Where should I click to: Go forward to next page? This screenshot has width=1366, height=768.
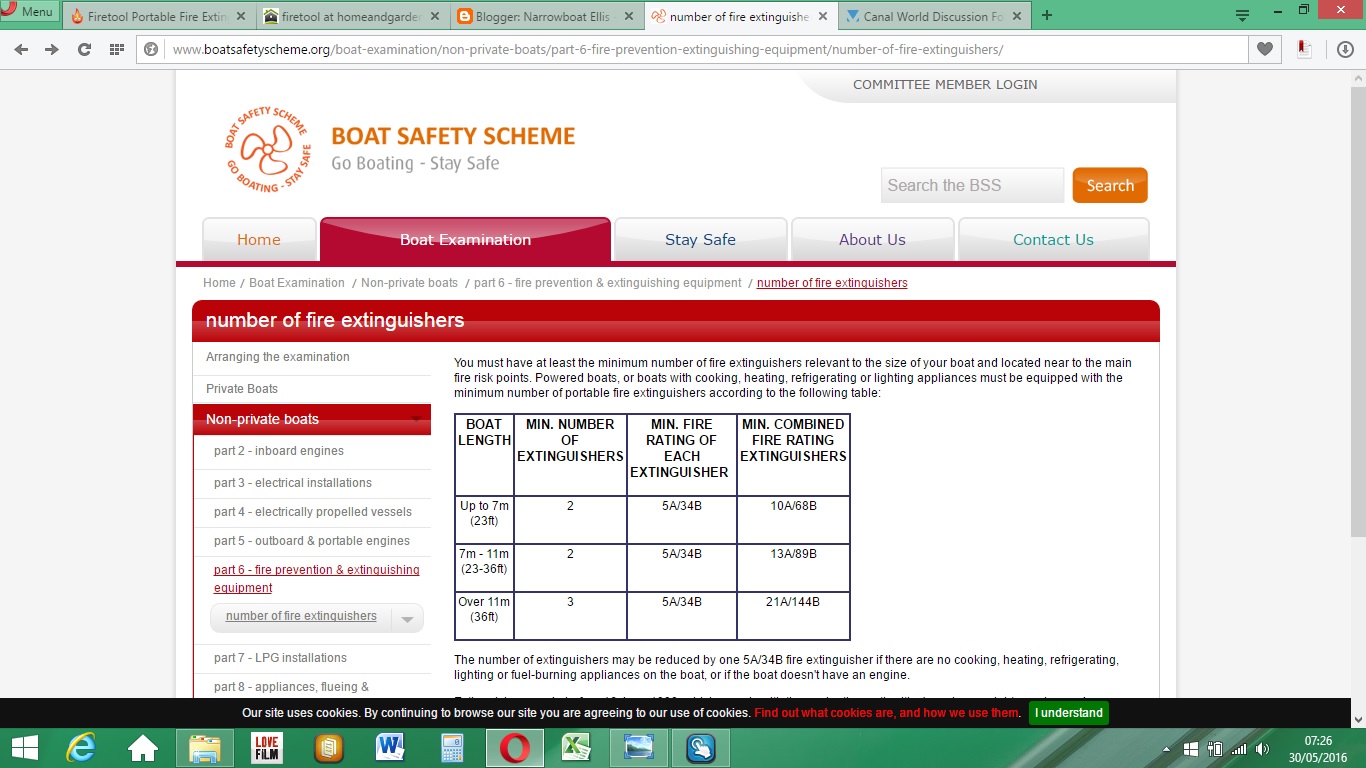pyautogui.click(x=52, y=50)
